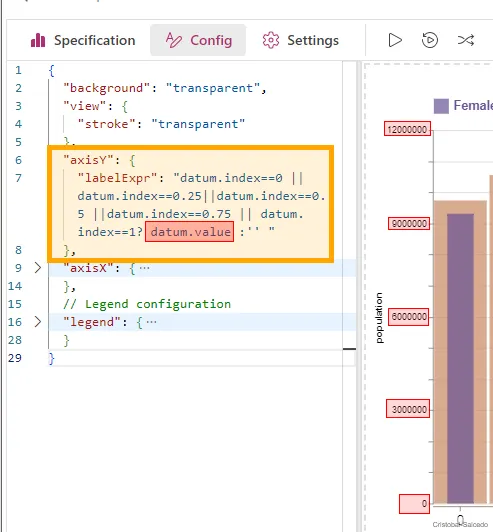Open the Settings tab
Image resolution: width=493 pixels, height=532 pixels.
300,40
